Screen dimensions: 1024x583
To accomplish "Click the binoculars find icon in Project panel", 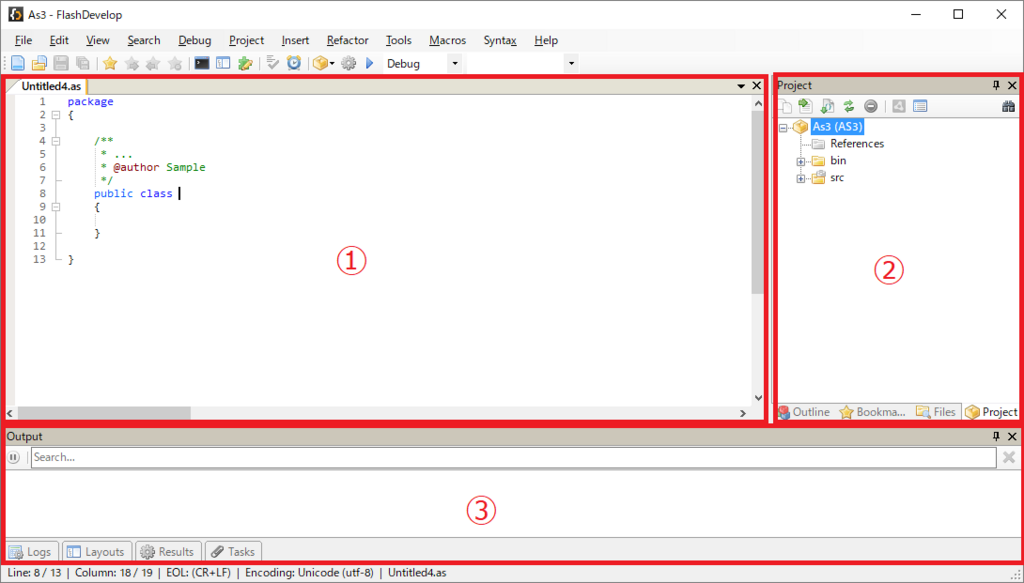I will 1008,106.
